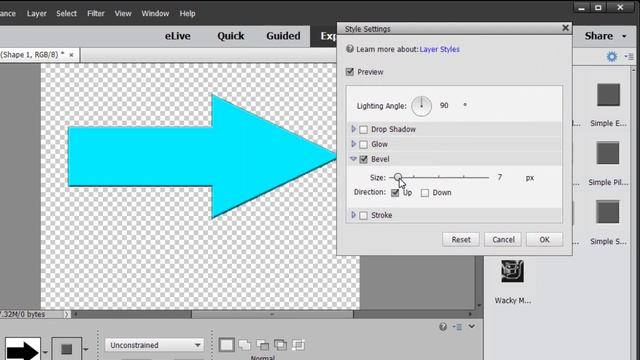Open the panel flyout menu beside the gear
640x360 pixels.
click(x=629, y=57)
